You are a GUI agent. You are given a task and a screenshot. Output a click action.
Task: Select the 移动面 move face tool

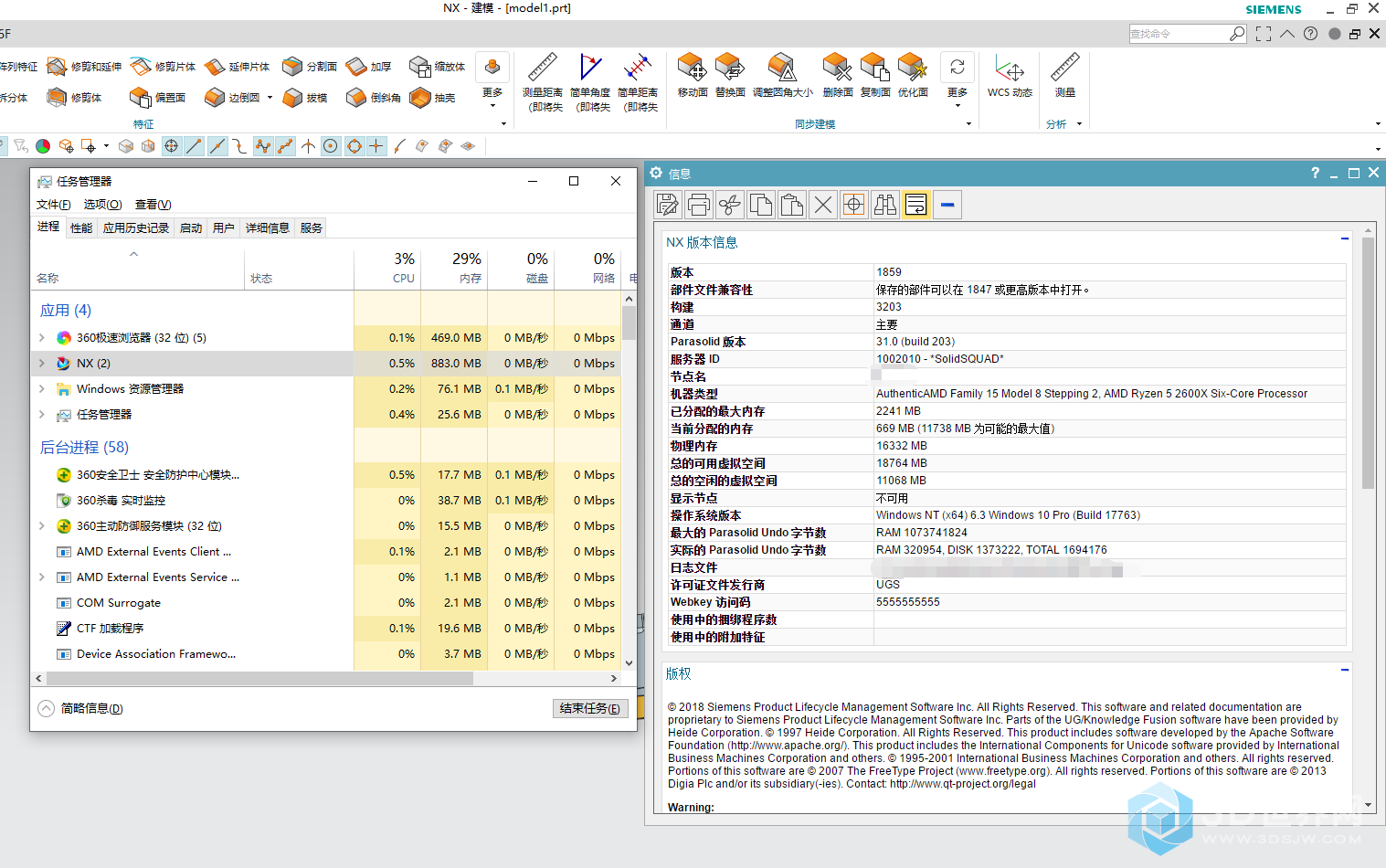[692, 75]
